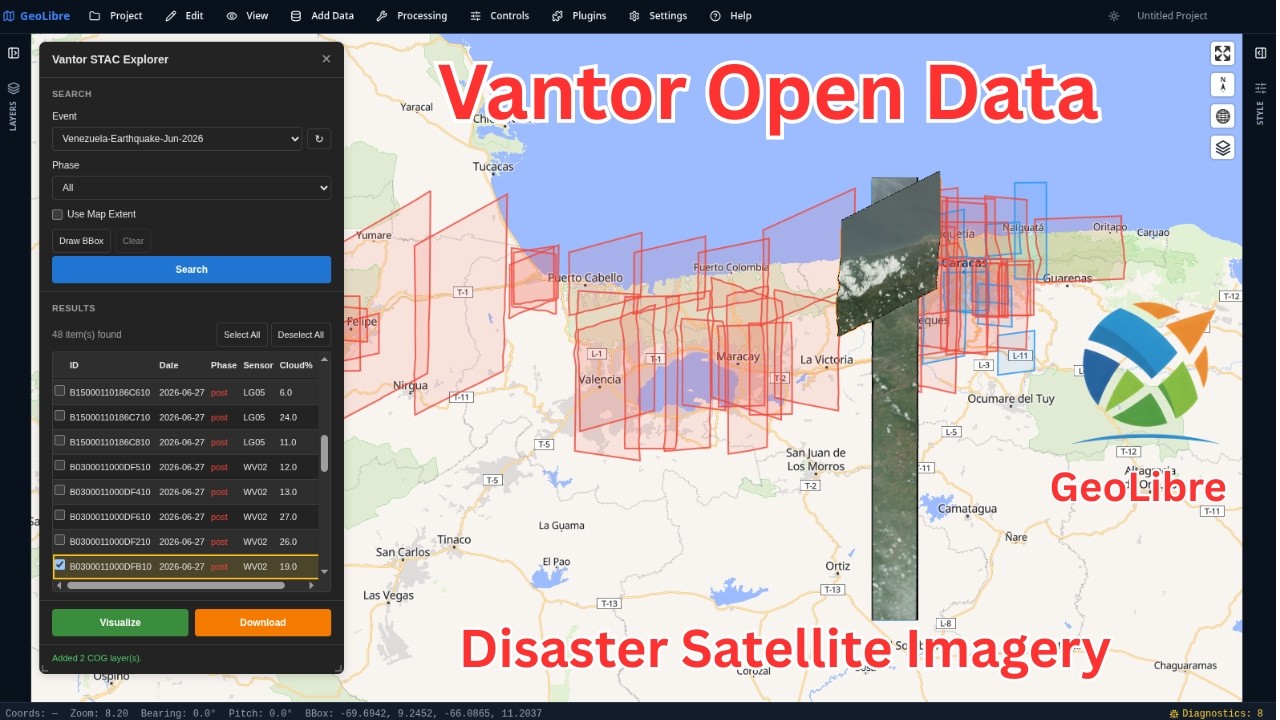The image size is (1280, 720).
Task: Check the row B0300011000DF210 checkbox
Action: point(60,540)
